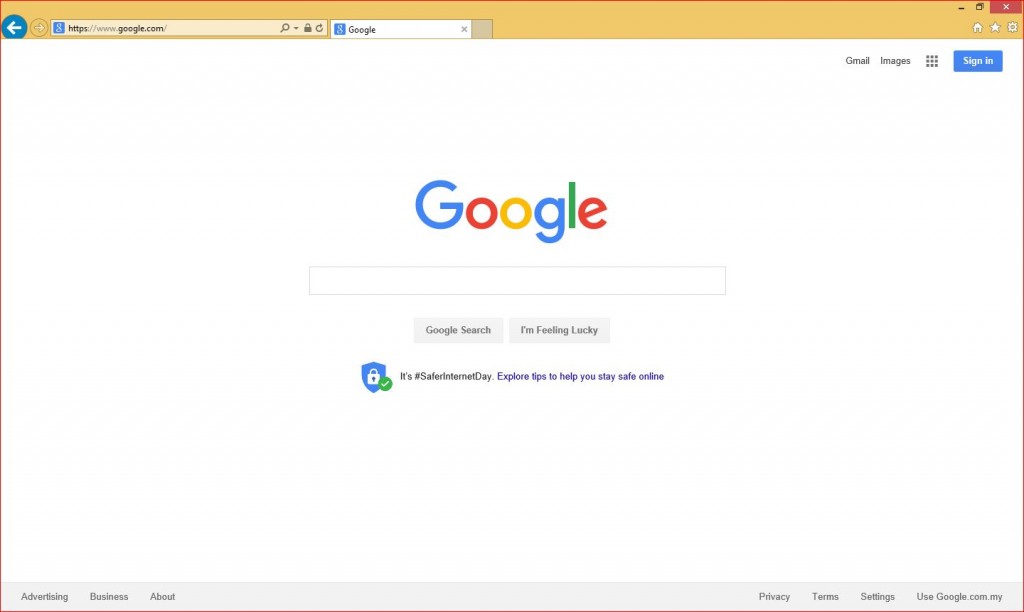
Task: Click into the Google search box
Action: [x=517, y=280]
